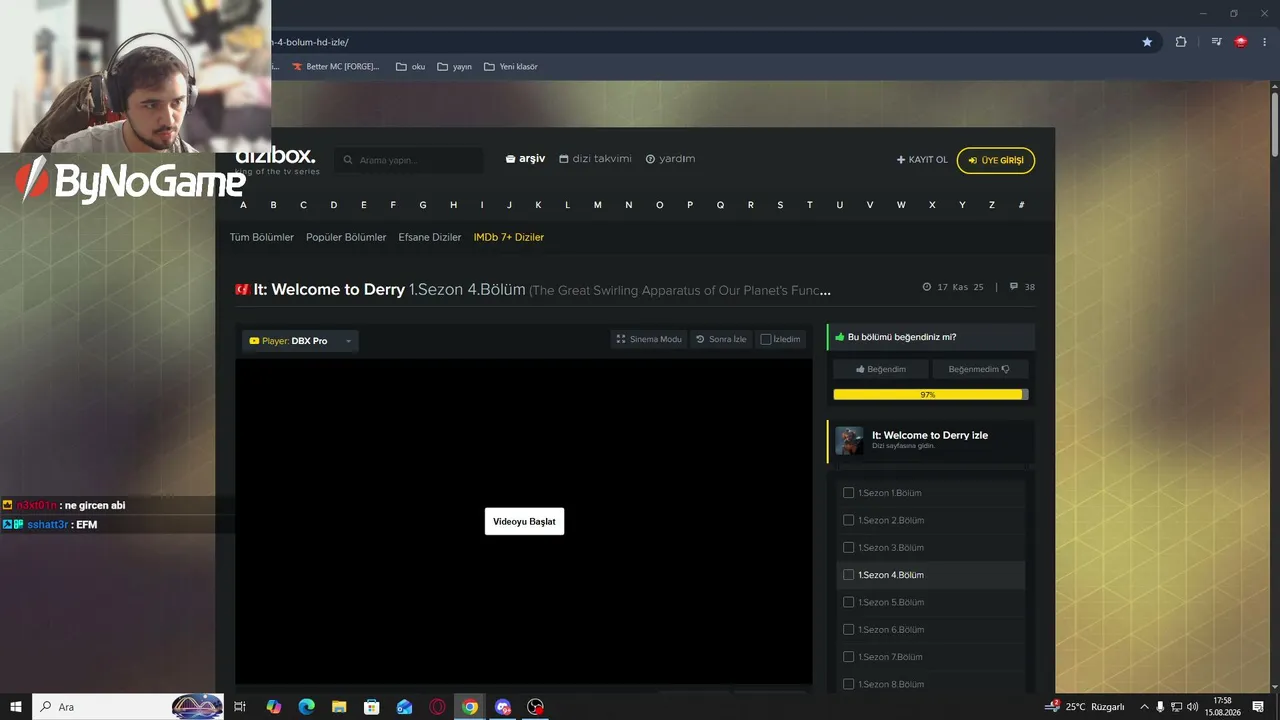Viewport: 1280px width, 720px height.
Task: Click the 97% rating bar
Action: pyautogui.click(x=930, y=395)
